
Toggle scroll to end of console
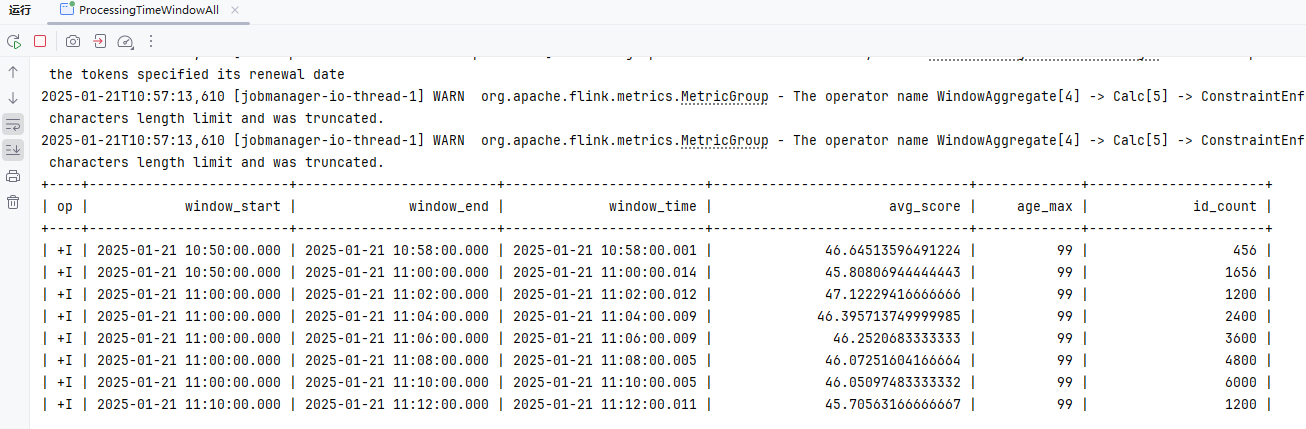[13, 150]
